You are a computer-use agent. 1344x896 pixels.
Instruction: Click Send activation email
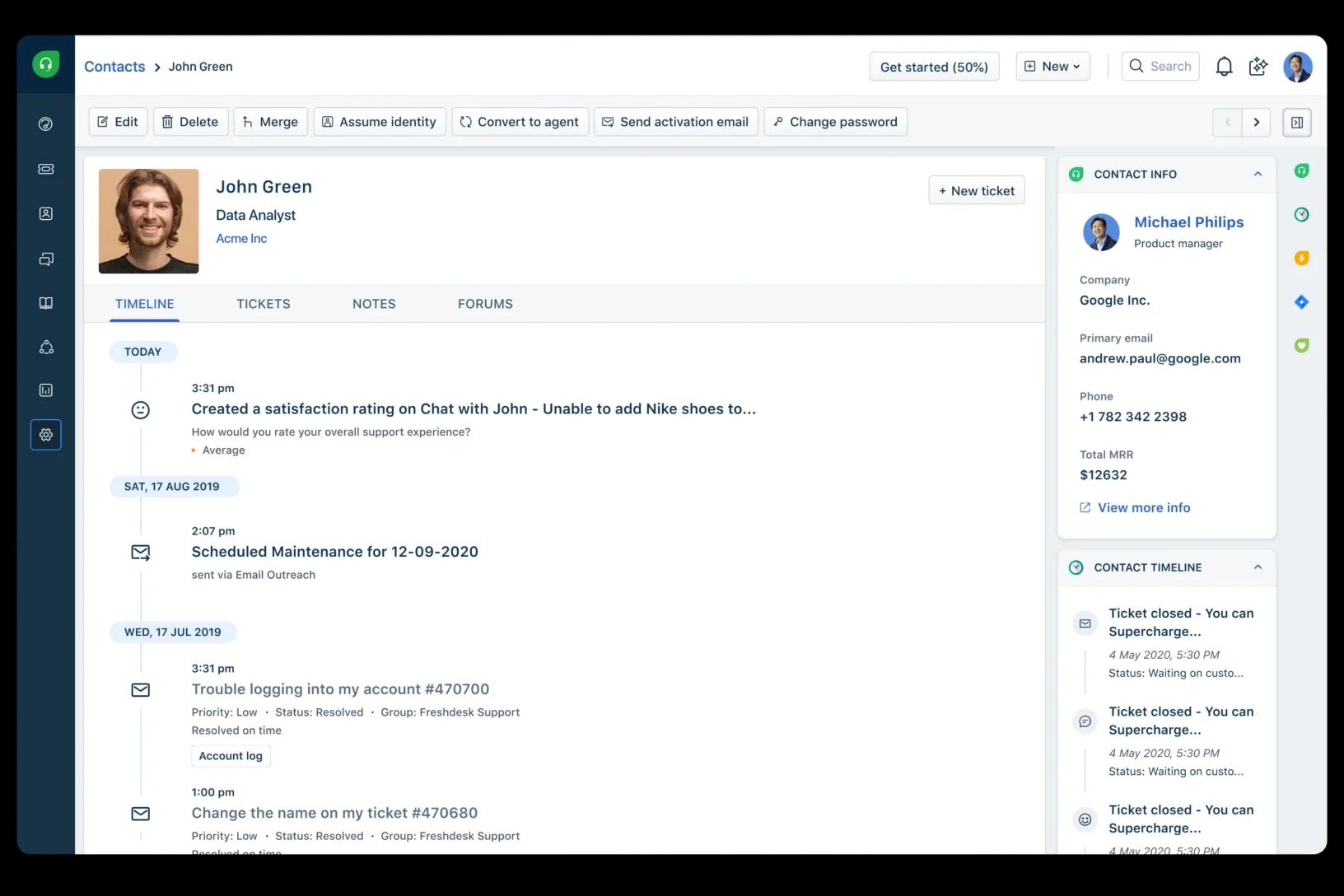coord(675,122)
